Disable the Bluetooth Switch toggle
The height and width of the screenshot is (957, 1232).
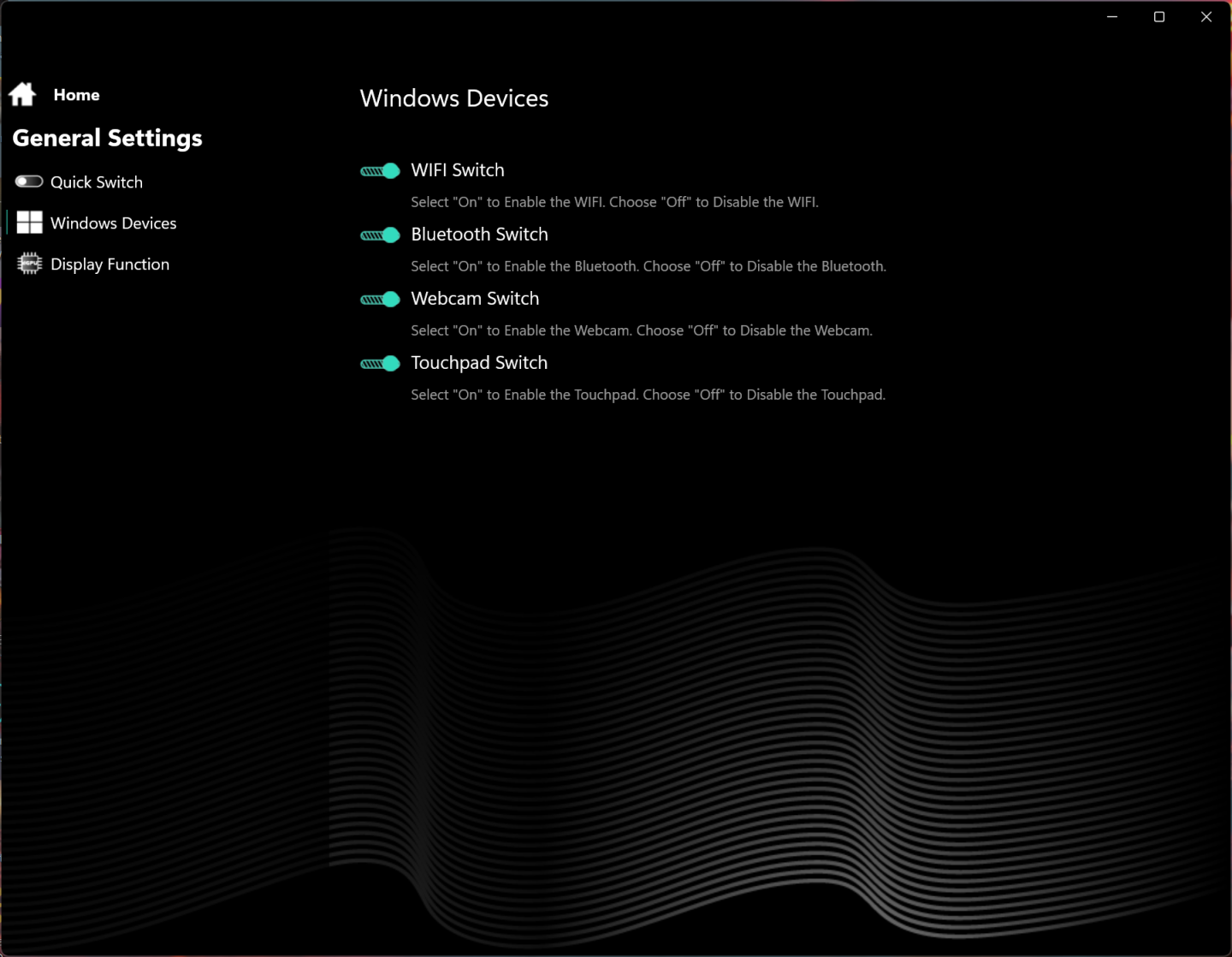coord(380,235)
